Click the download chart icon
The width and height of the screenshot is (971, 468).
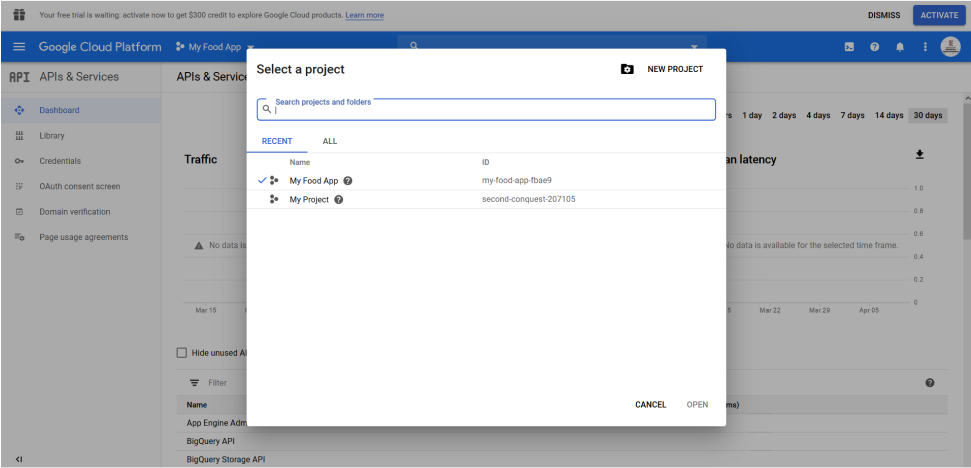920,155
